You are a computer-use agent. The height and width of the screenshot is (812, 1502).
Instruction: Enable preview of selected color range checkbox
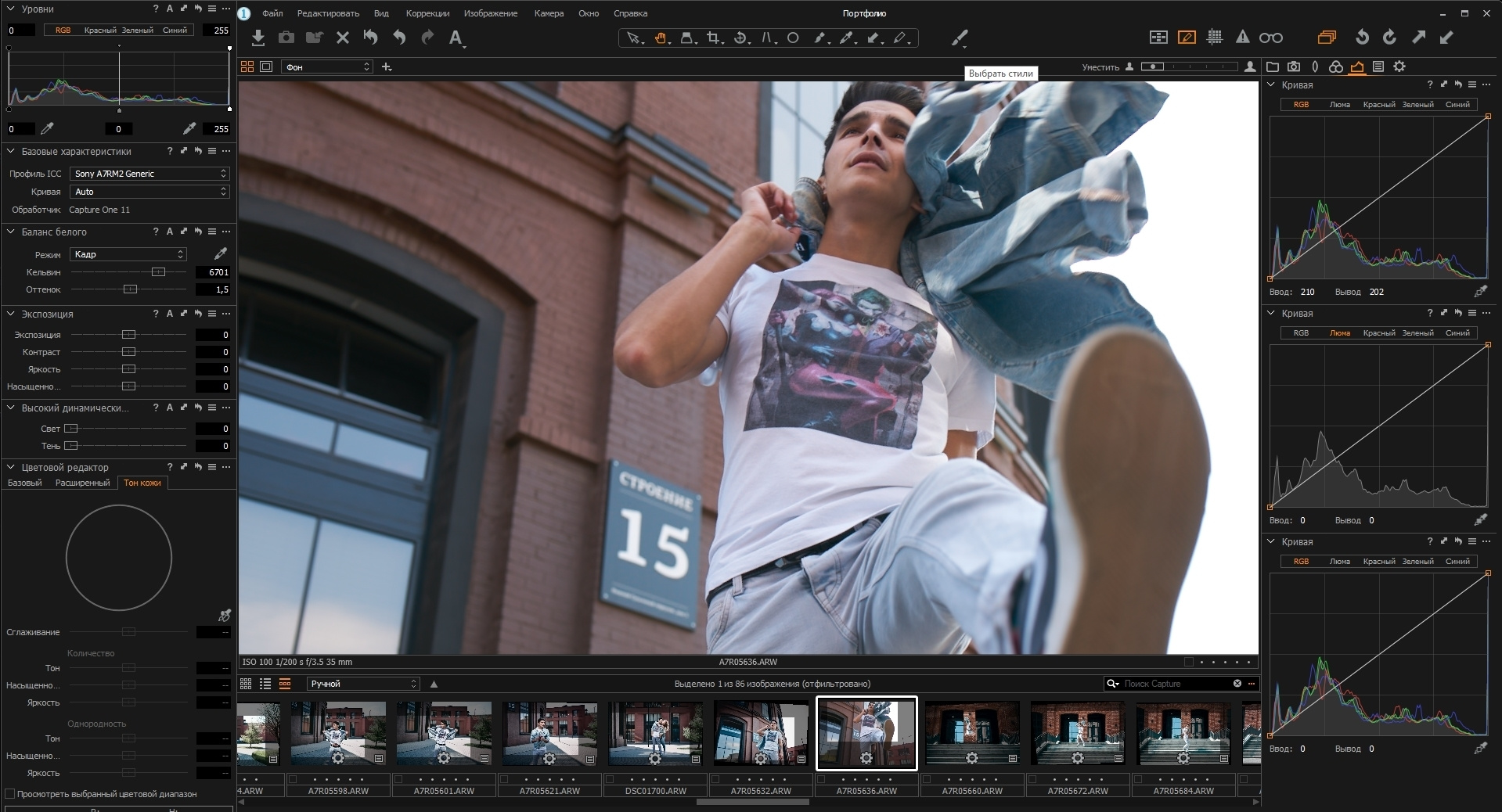pos(10,794)
